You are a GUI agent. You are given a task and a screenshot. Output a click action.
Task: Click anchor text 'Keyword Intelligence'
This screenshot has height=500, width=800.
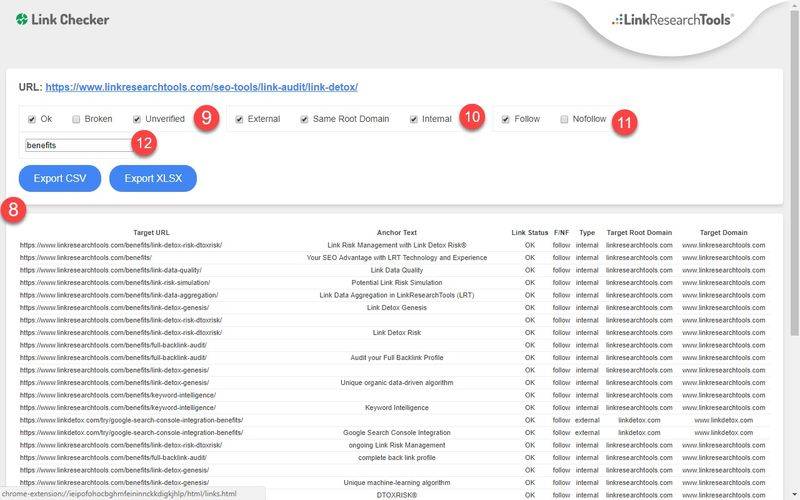(397, 408)
